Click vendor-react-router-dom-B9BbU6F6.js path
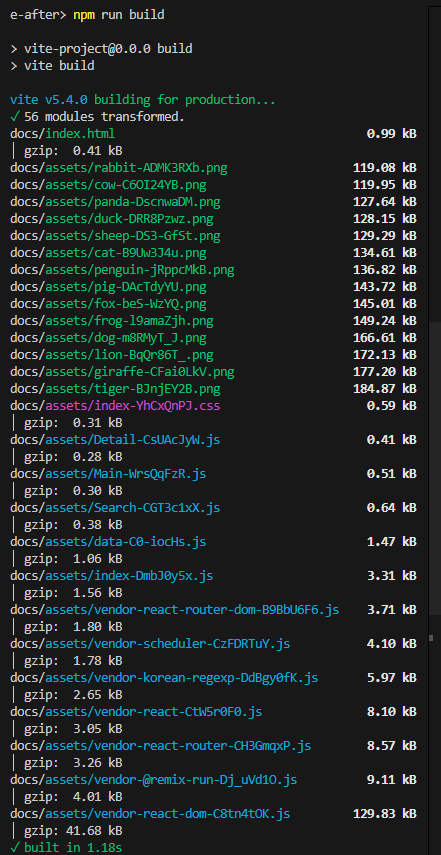Viewport: 441px width, 855px height. point(174,609)
